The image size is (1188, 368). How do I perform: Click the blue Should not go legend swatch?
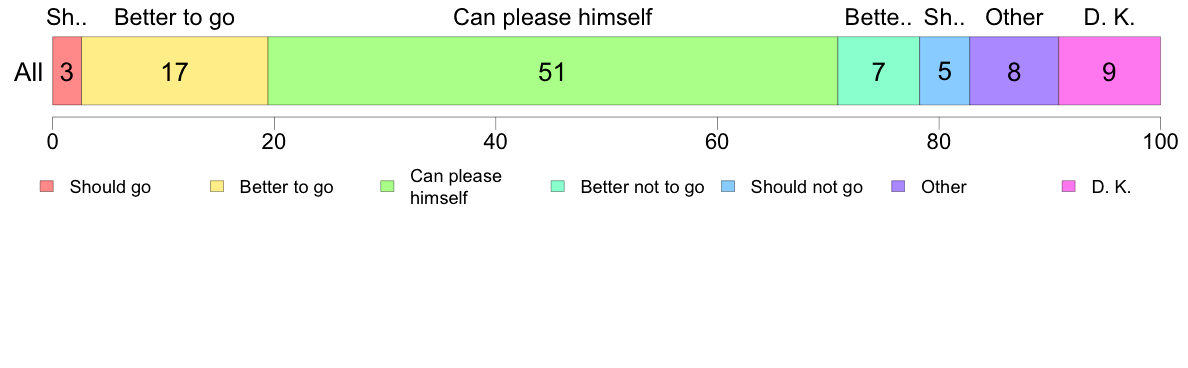[x=728, y=187]
